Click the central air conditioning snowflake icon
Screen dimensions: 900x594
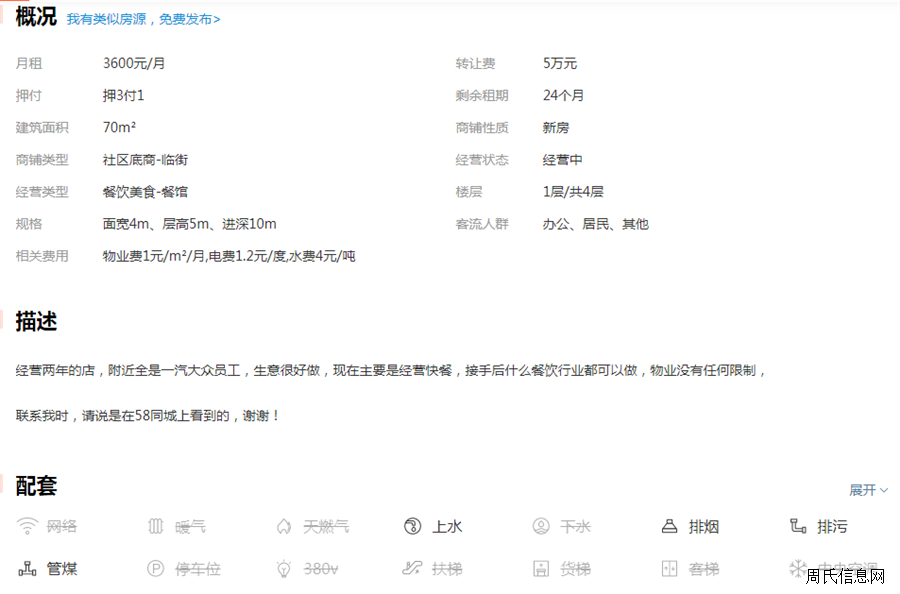coord(797,568)
